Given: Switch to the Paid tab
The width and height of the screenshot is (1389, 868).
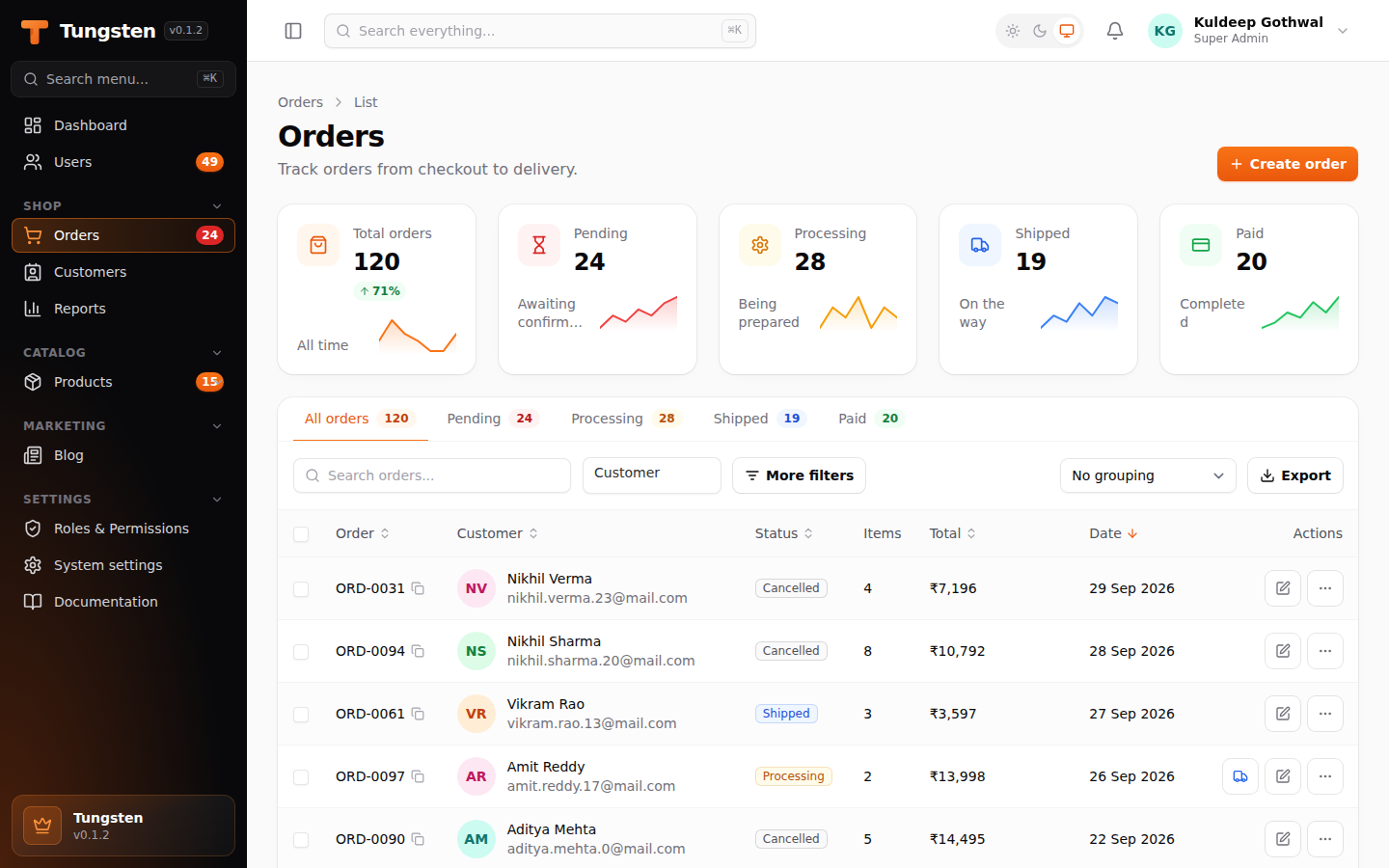Looking at the screenshot, I should pyautogui.click(x=870, y=419).
